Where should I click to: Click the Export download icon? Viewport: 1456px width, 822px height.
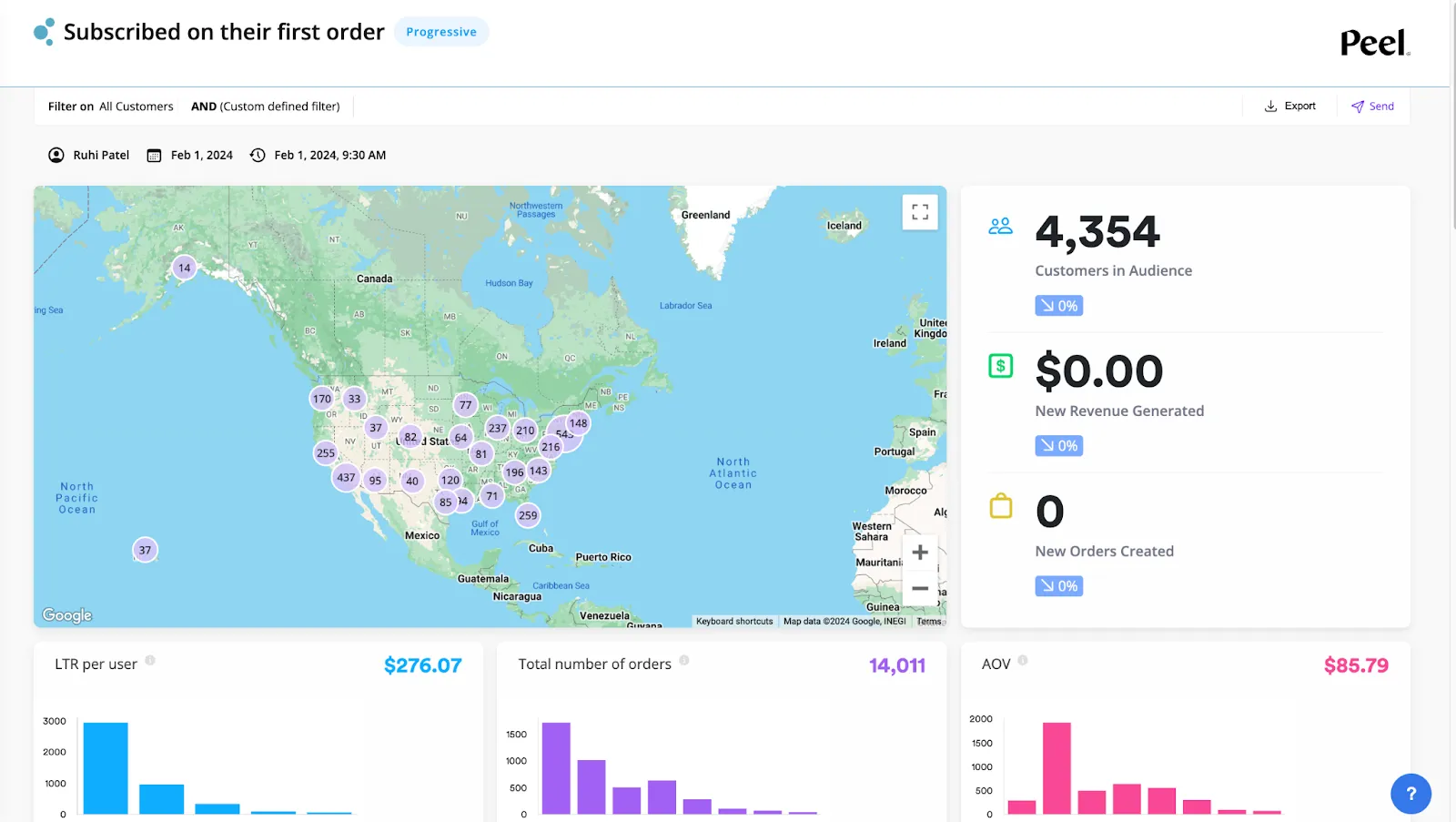tap(1270, 107)
